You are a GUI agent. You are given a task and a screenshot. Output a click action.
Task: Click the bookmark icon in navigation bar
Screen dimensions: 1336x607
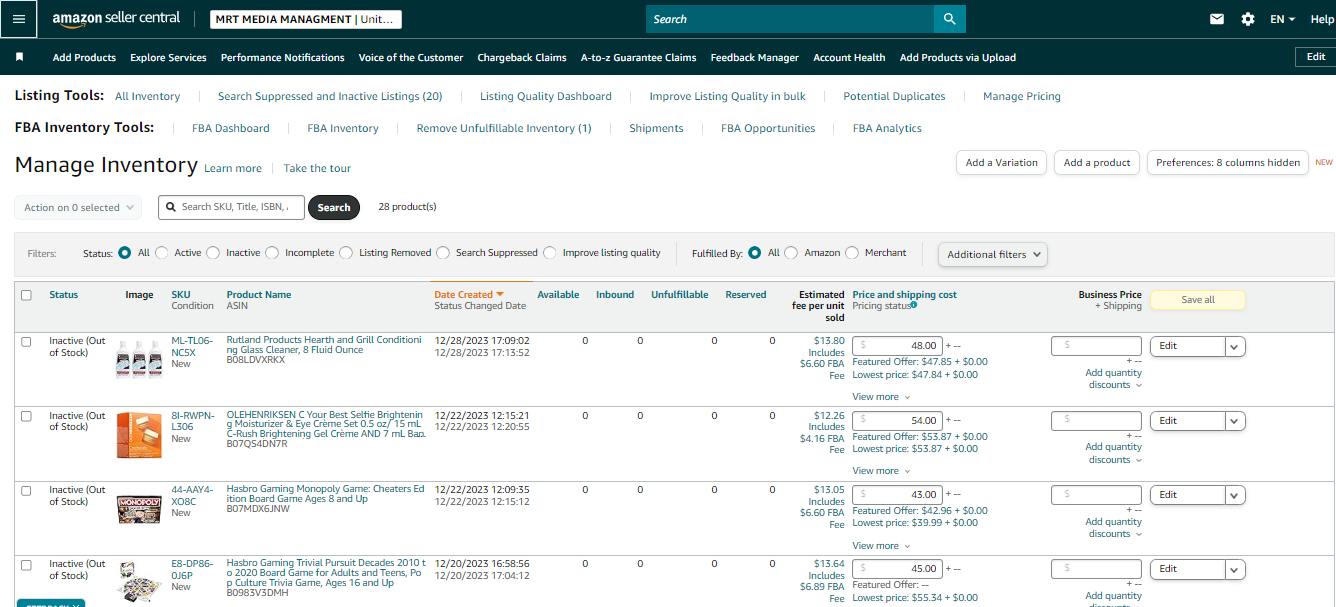click(x=19, y=57)
